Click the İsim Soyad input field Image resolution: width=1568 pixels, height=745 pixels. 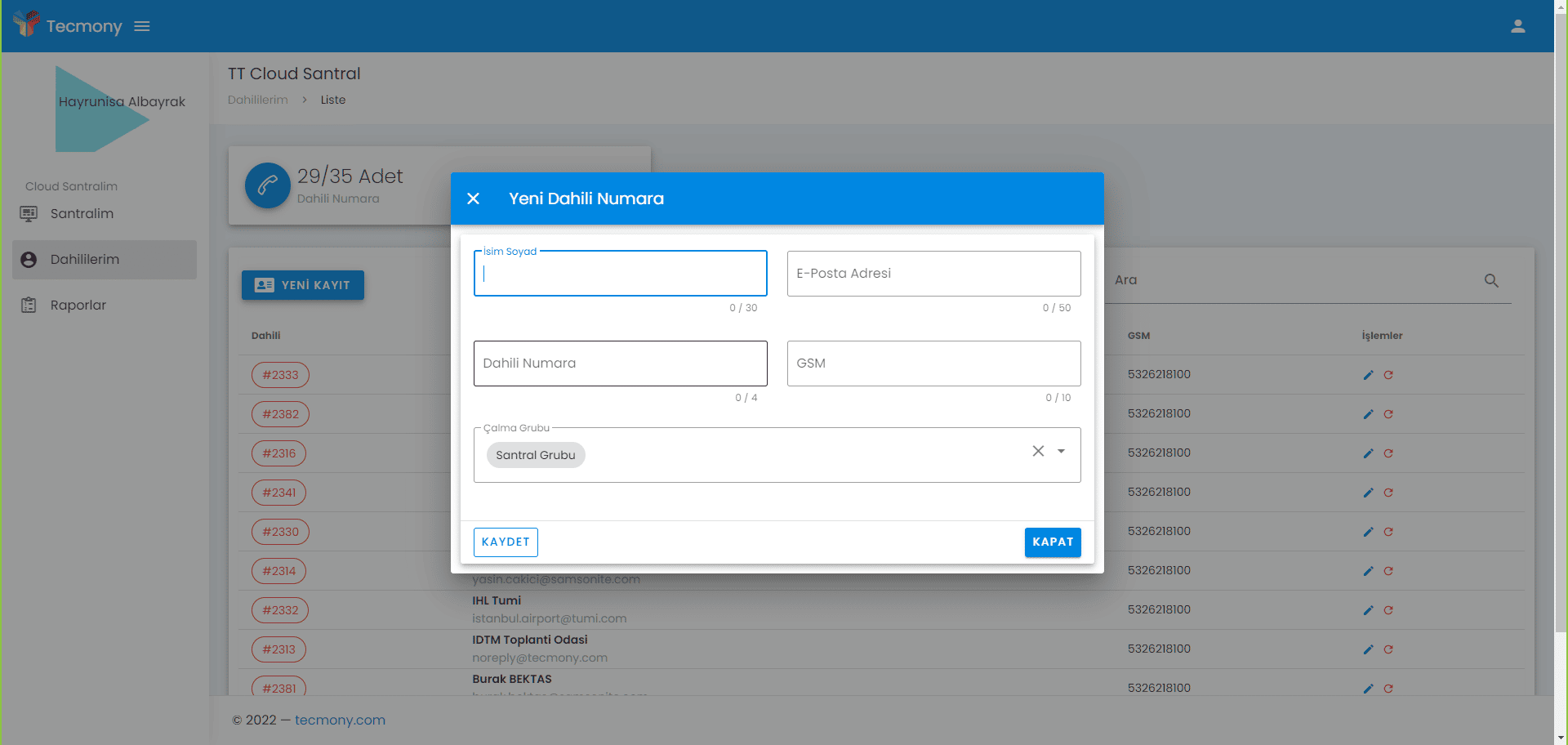[621, 273]
